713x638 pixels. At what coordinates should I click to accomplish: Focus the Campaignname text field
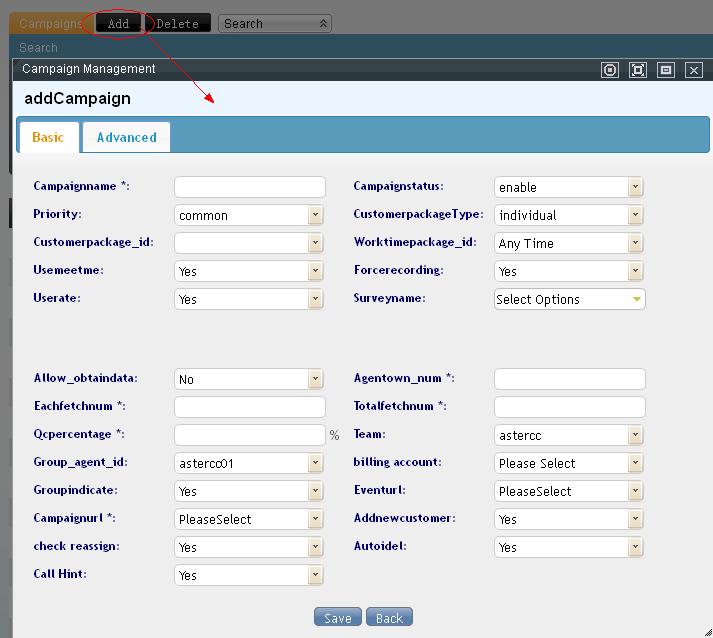point(250,187)
